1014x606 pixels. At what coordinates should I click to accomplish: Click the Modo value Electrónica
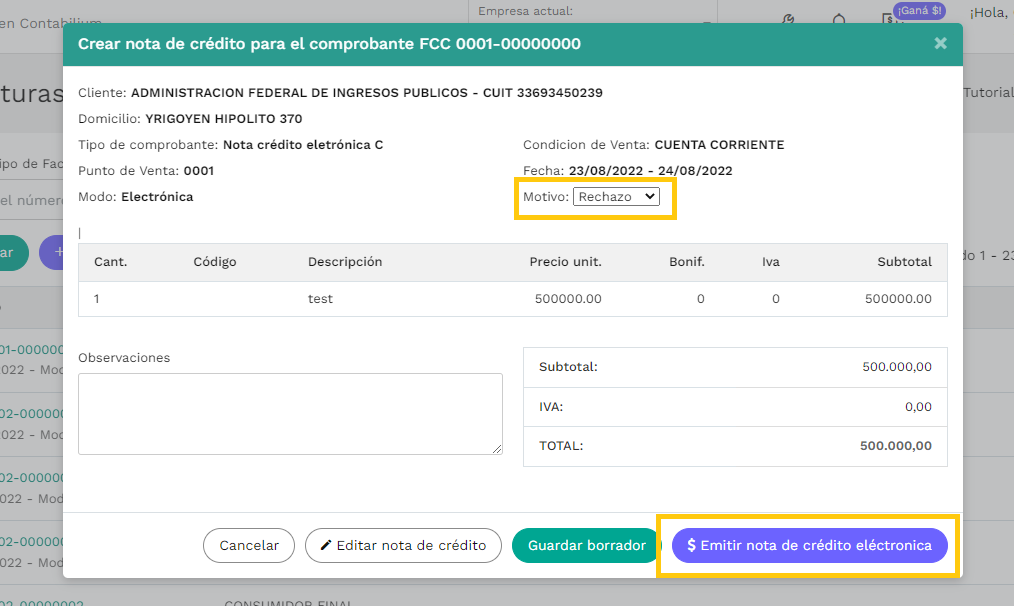tap(157, 197)
